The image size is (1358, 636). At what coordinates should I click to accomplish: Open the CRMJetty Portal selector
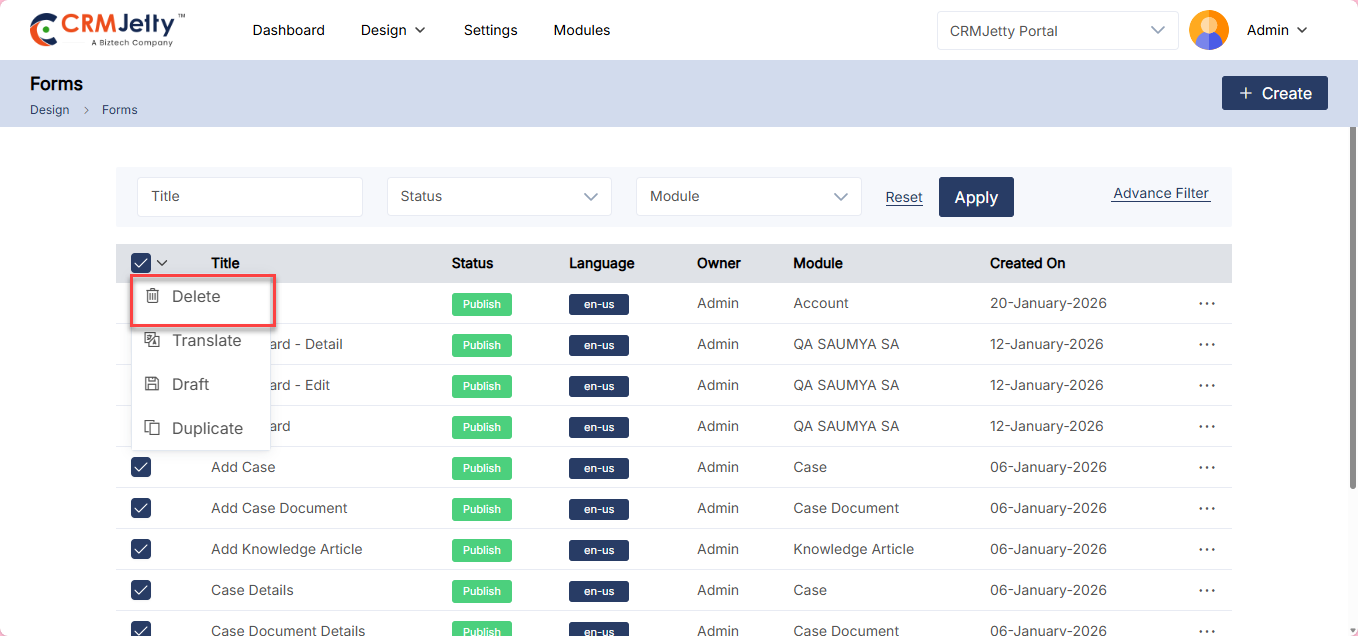[x=1057, y=31]
